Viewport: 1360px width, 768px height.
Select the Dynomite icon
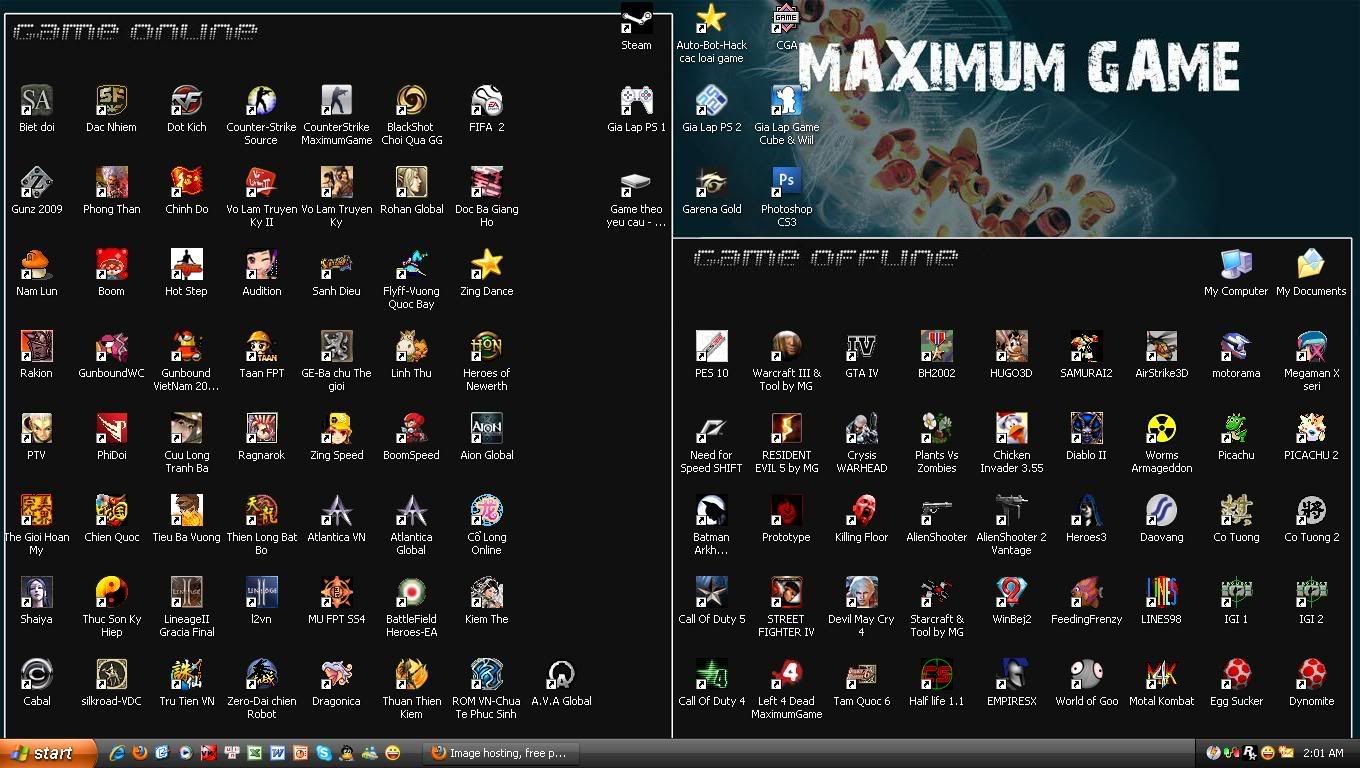[1311, 675]
